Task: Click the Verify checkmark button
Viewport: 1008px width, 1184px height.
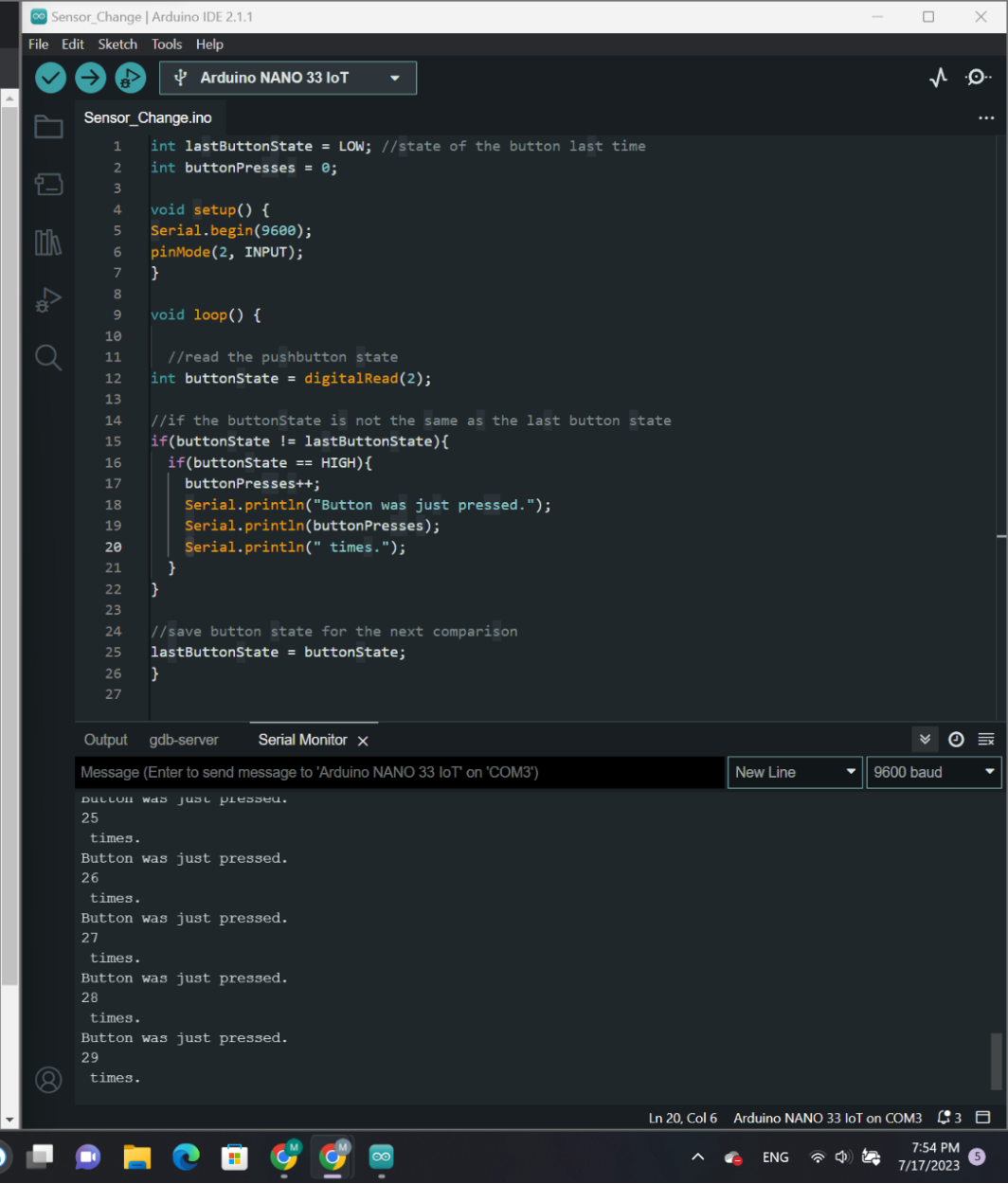Action: coord(50,78)
